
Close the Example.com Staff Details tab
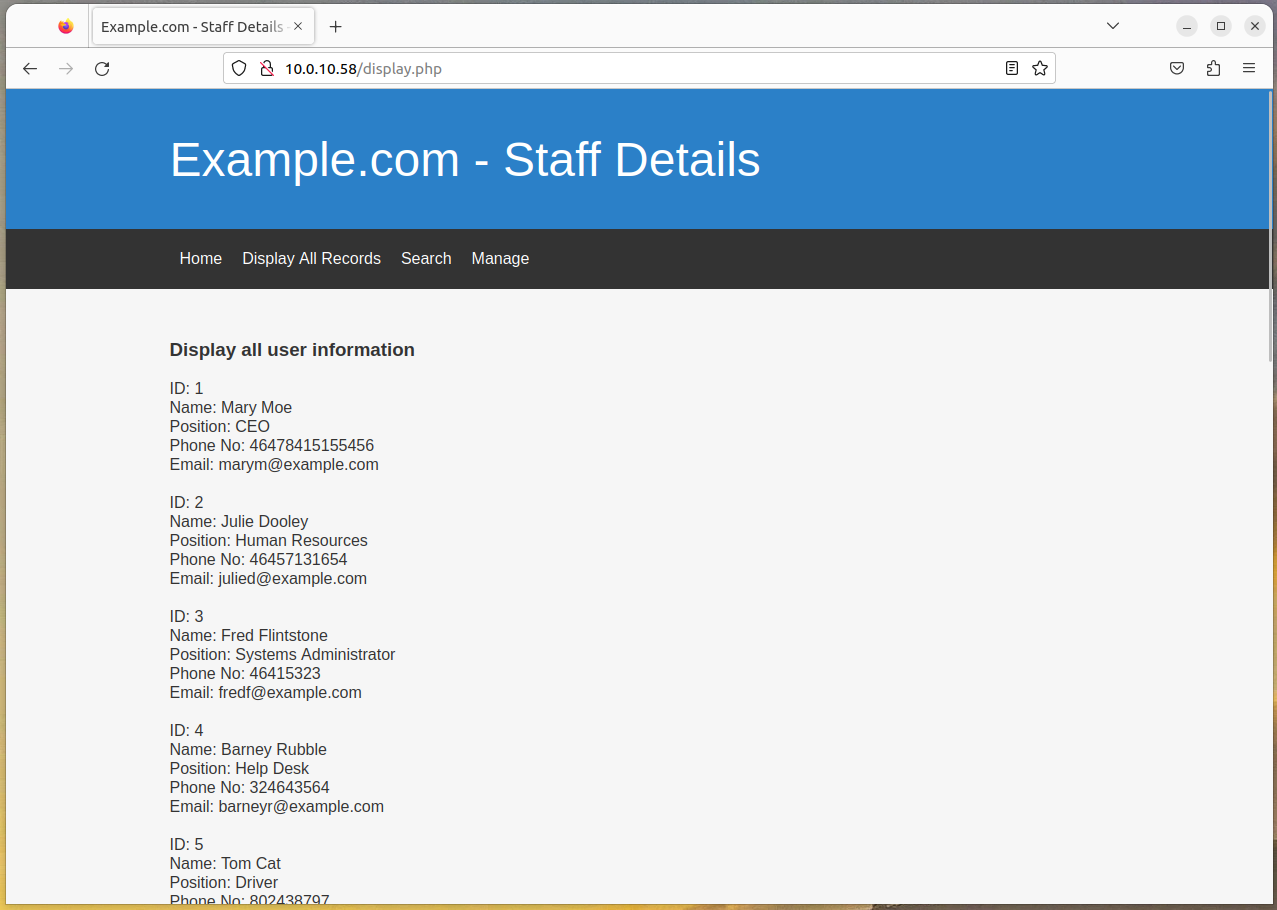(297, 27)
